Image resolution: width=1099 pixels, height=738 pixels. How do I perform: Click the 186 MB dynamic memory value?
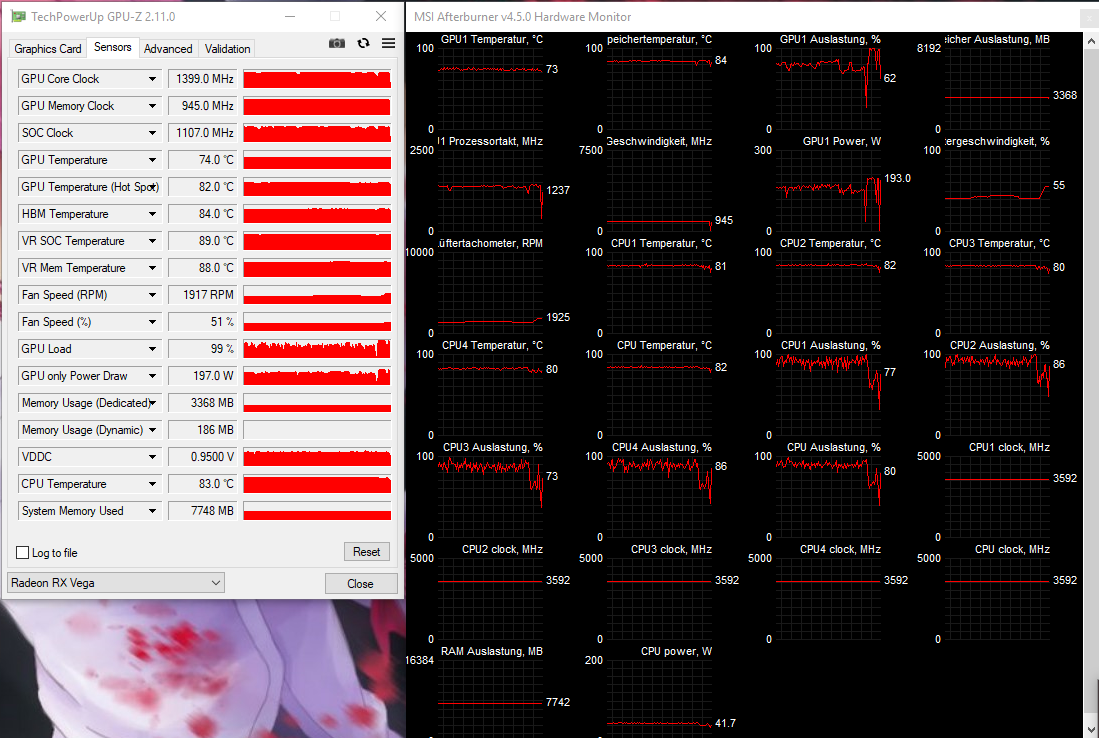203,430
